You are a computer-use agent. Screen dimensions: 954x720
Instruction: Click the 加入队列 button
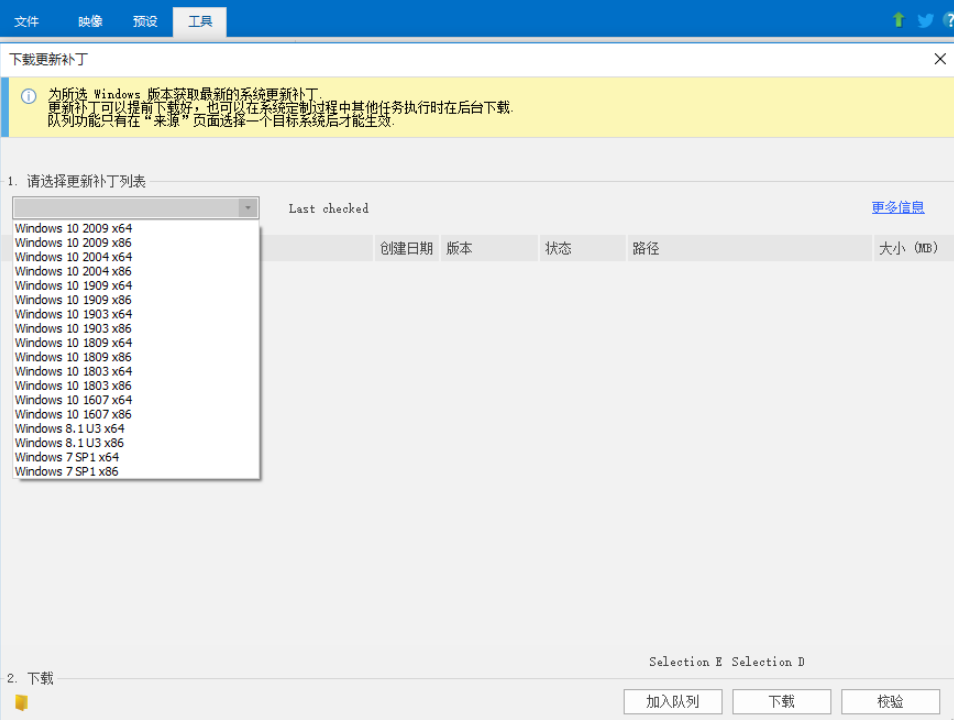point(673,702)
